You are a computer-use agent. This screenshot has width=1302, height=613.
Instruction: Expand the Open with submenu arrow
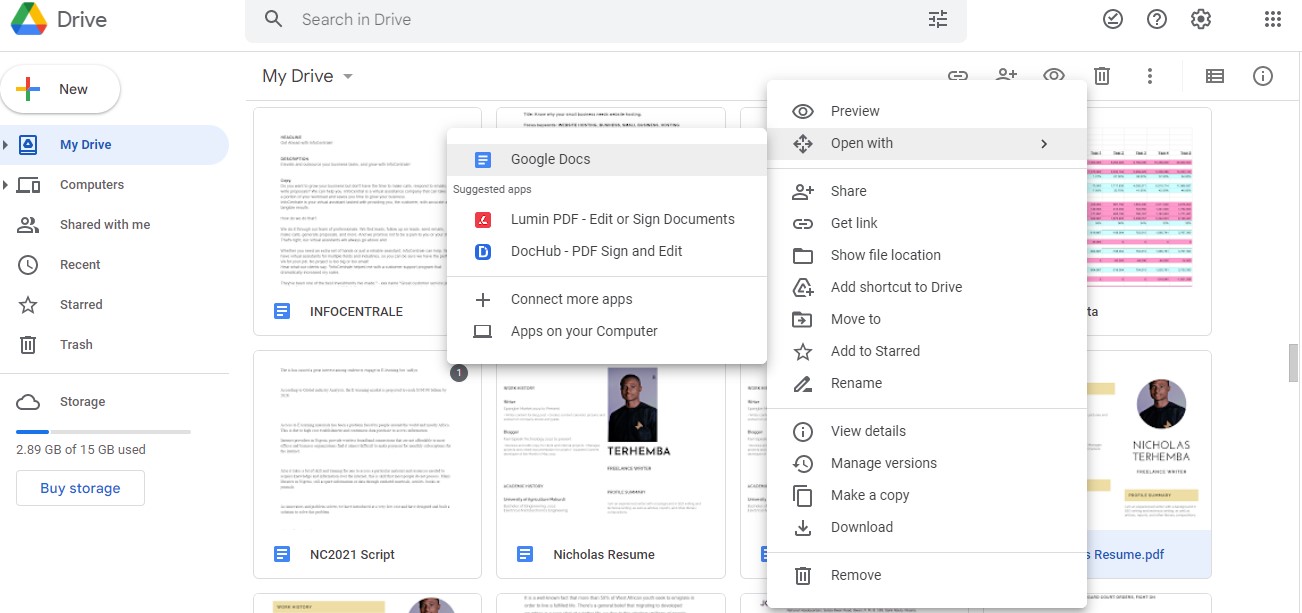tap(1044, 143)
